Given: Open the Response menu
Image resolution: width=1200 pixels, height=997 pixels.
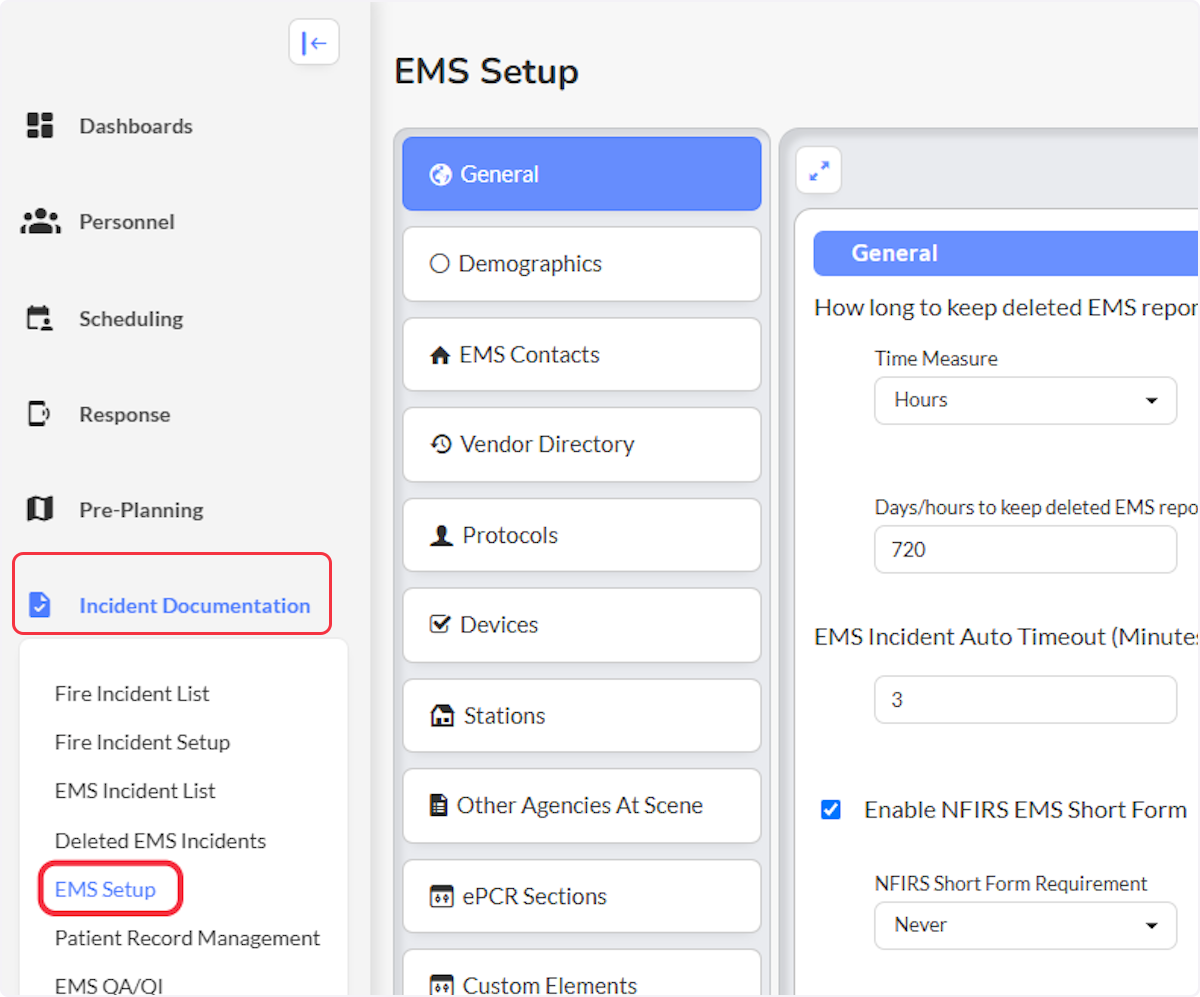Looking at the screenshot, I should pos(125,414).
